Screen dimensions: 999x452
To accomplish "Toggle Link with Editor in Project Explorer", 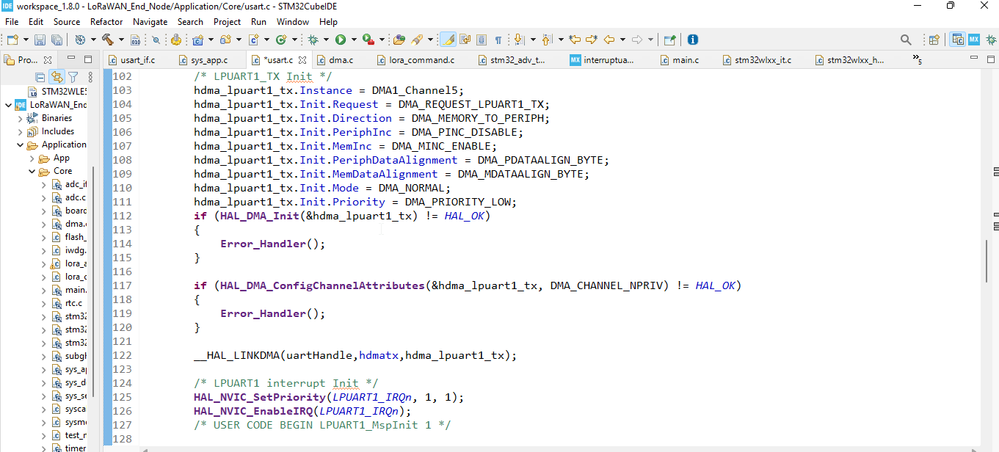I will 57,77.
